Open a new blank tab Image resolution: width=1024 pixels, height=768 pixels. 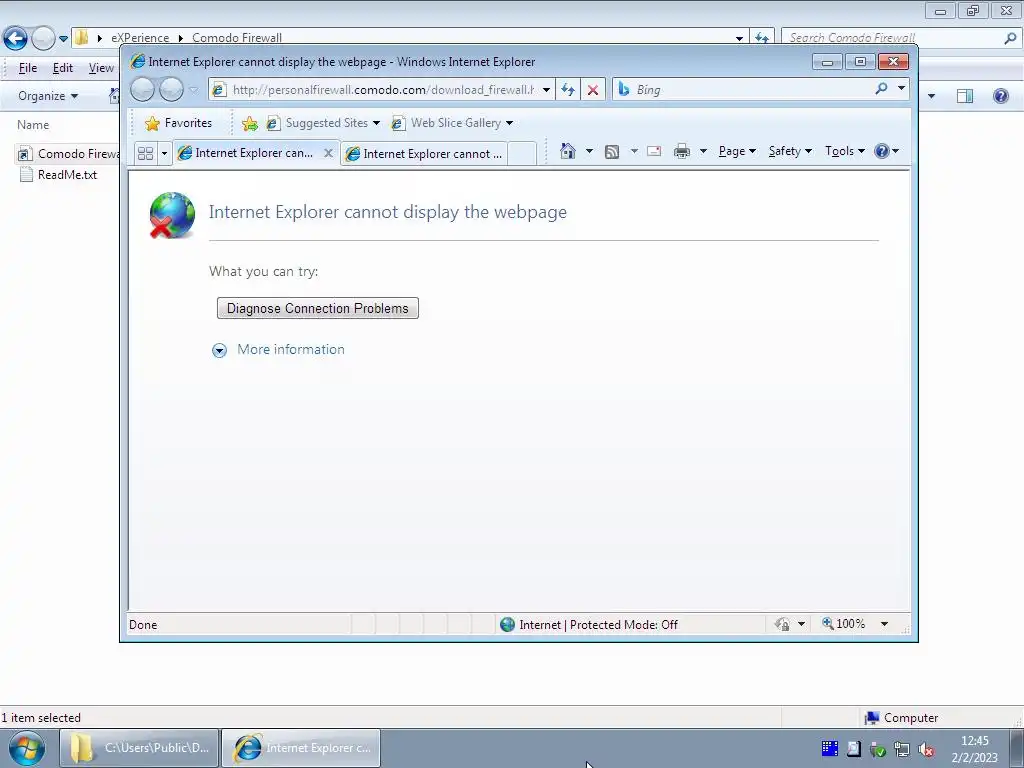[x=522, y=153]
